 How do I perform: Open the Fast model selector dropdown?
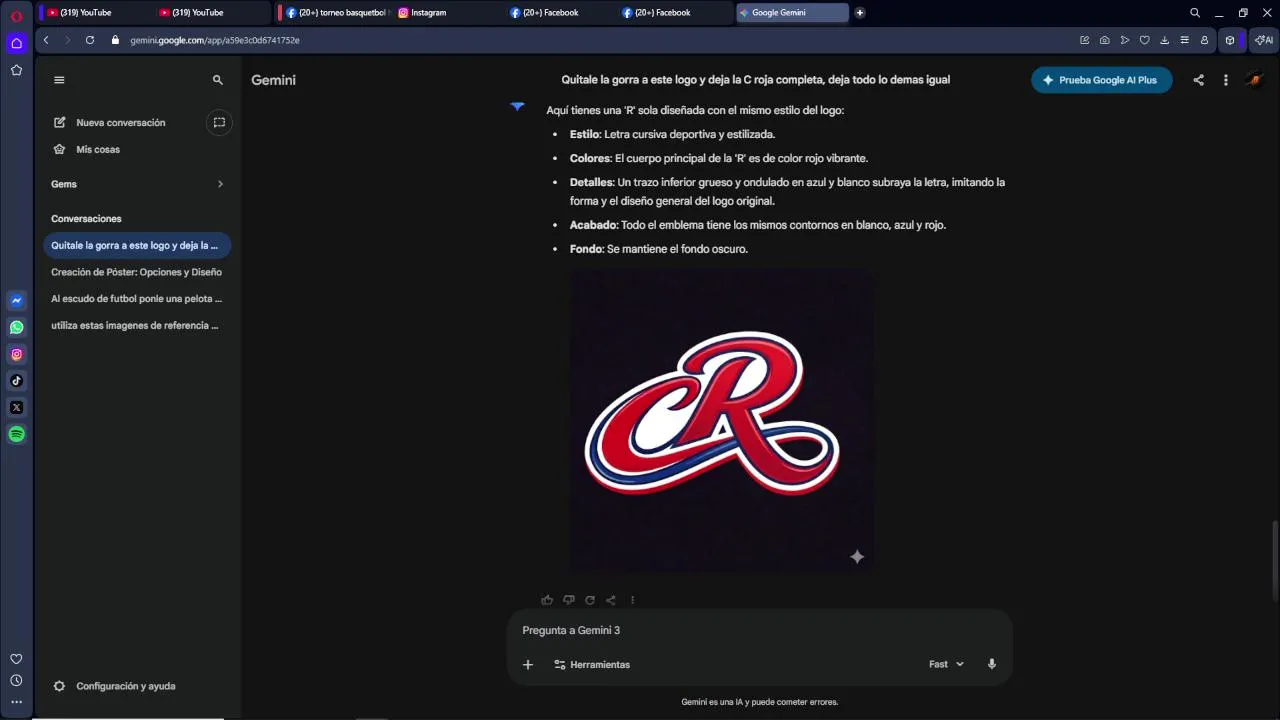[x=946, y=664]
